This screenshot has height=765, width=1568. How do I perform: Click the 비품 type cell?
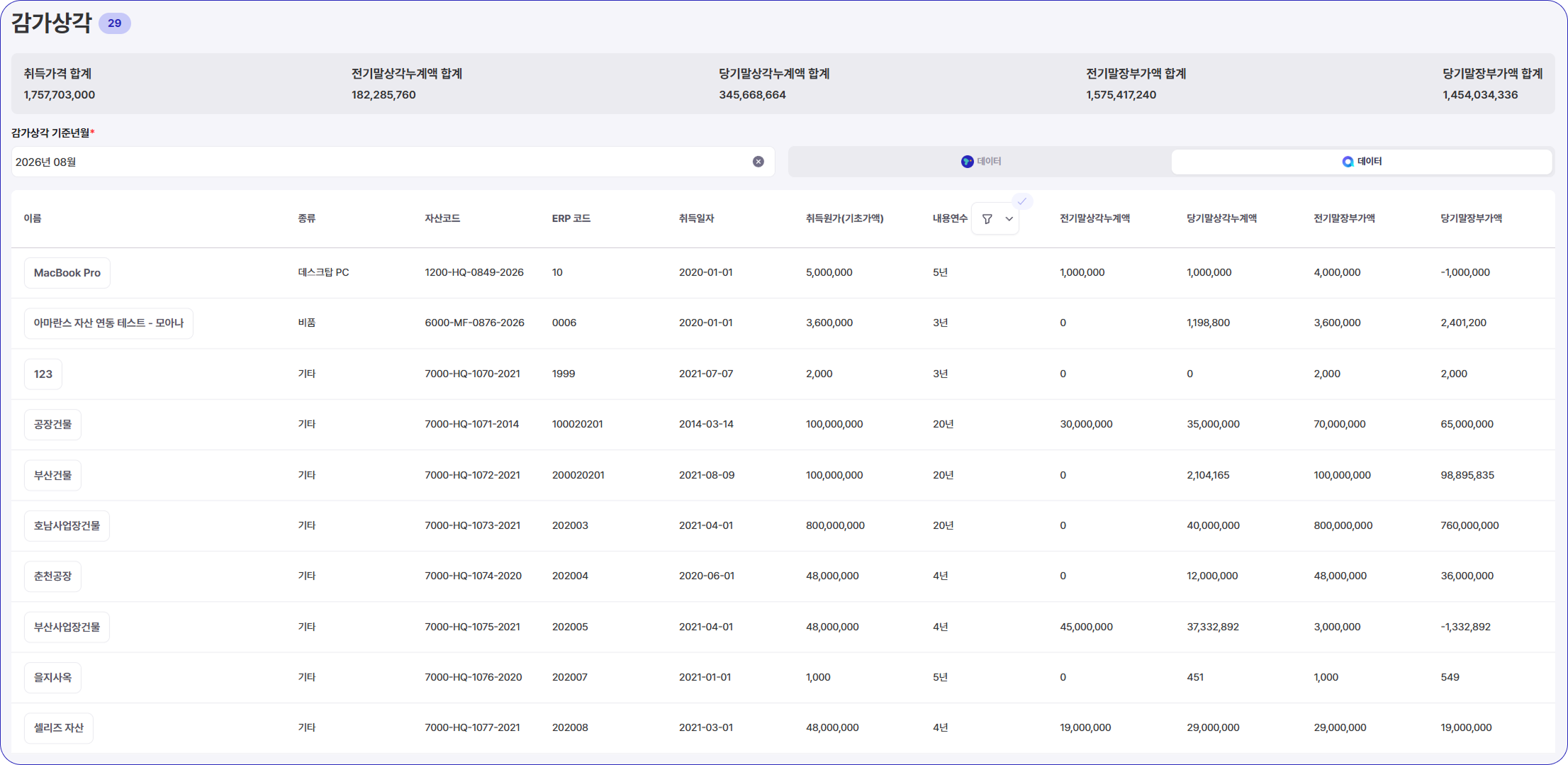307,323
